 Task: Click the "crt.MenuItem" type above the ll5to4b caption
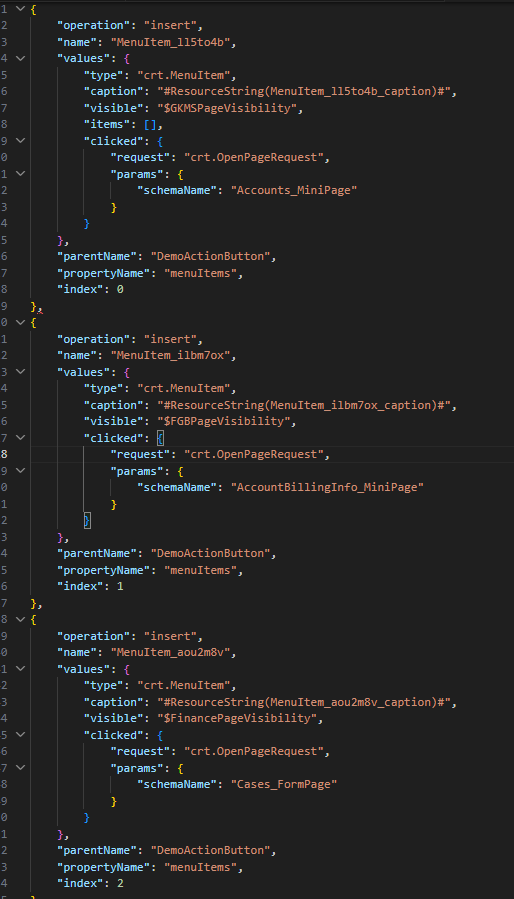(184, 75)
